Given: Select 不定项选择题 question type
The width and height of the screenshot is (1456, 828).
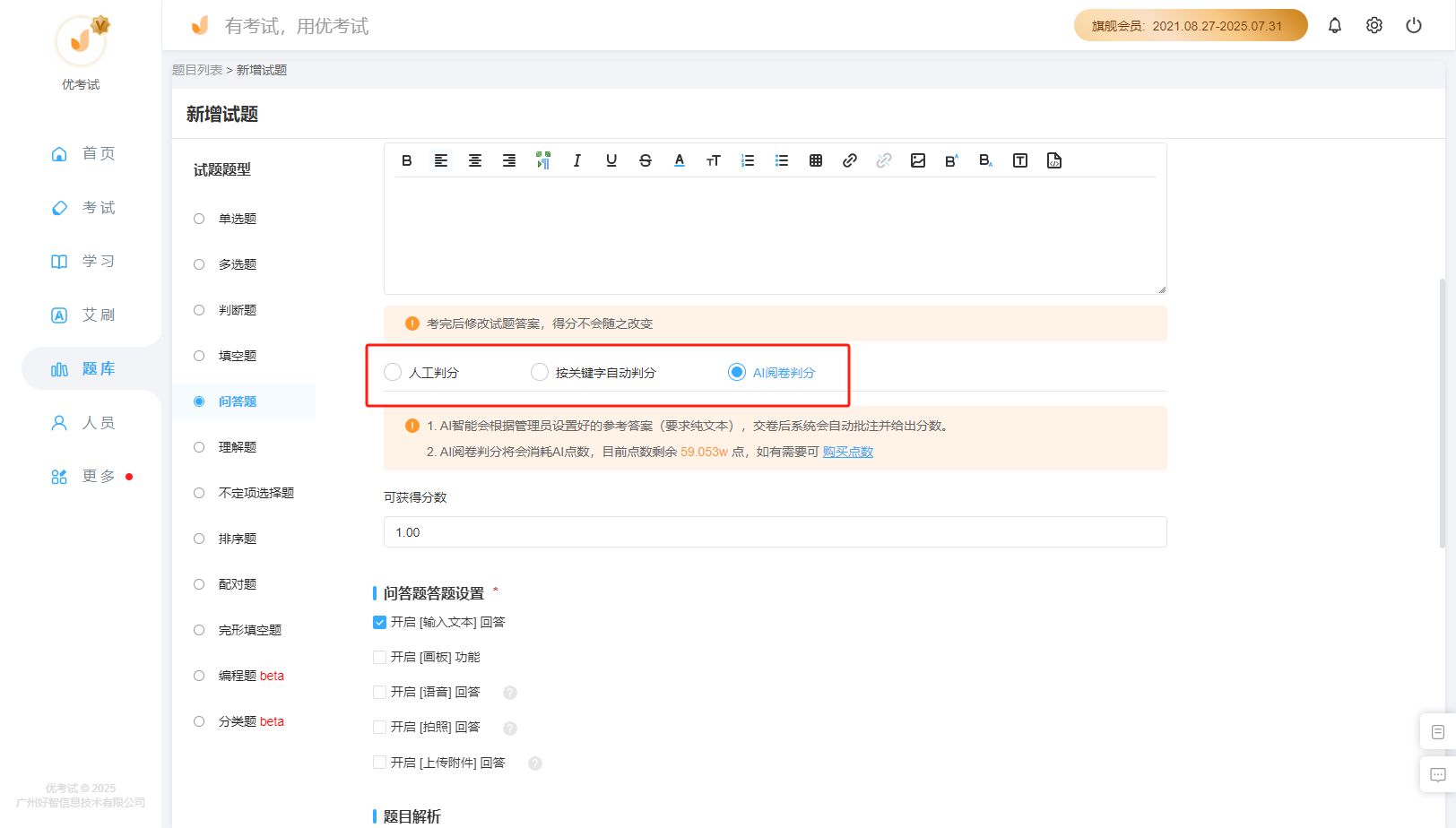Looking at the screenshot, I should coord(244,493).
